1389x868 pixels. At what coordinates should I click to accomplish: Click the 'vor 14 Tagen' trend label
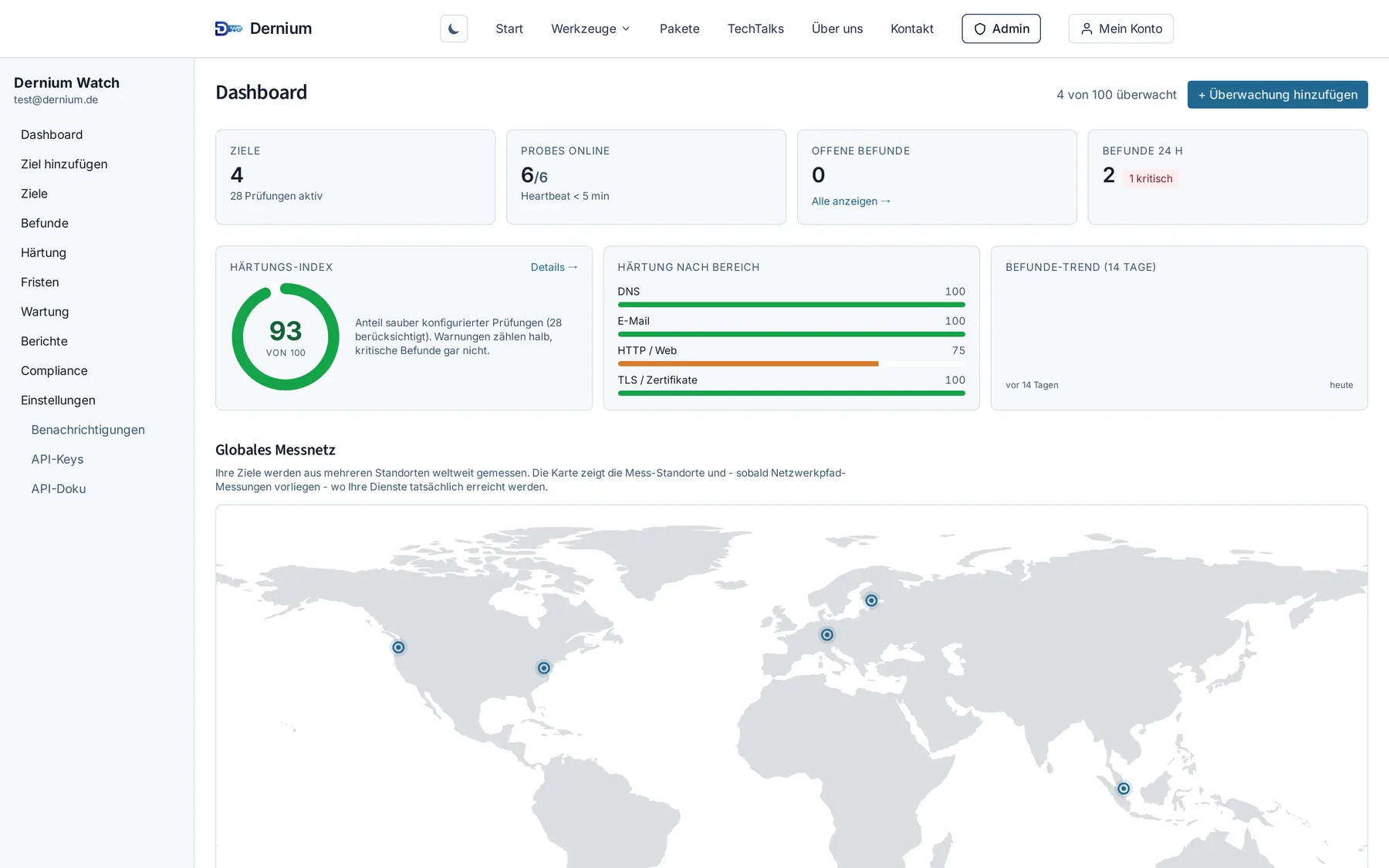point(1032,385)
